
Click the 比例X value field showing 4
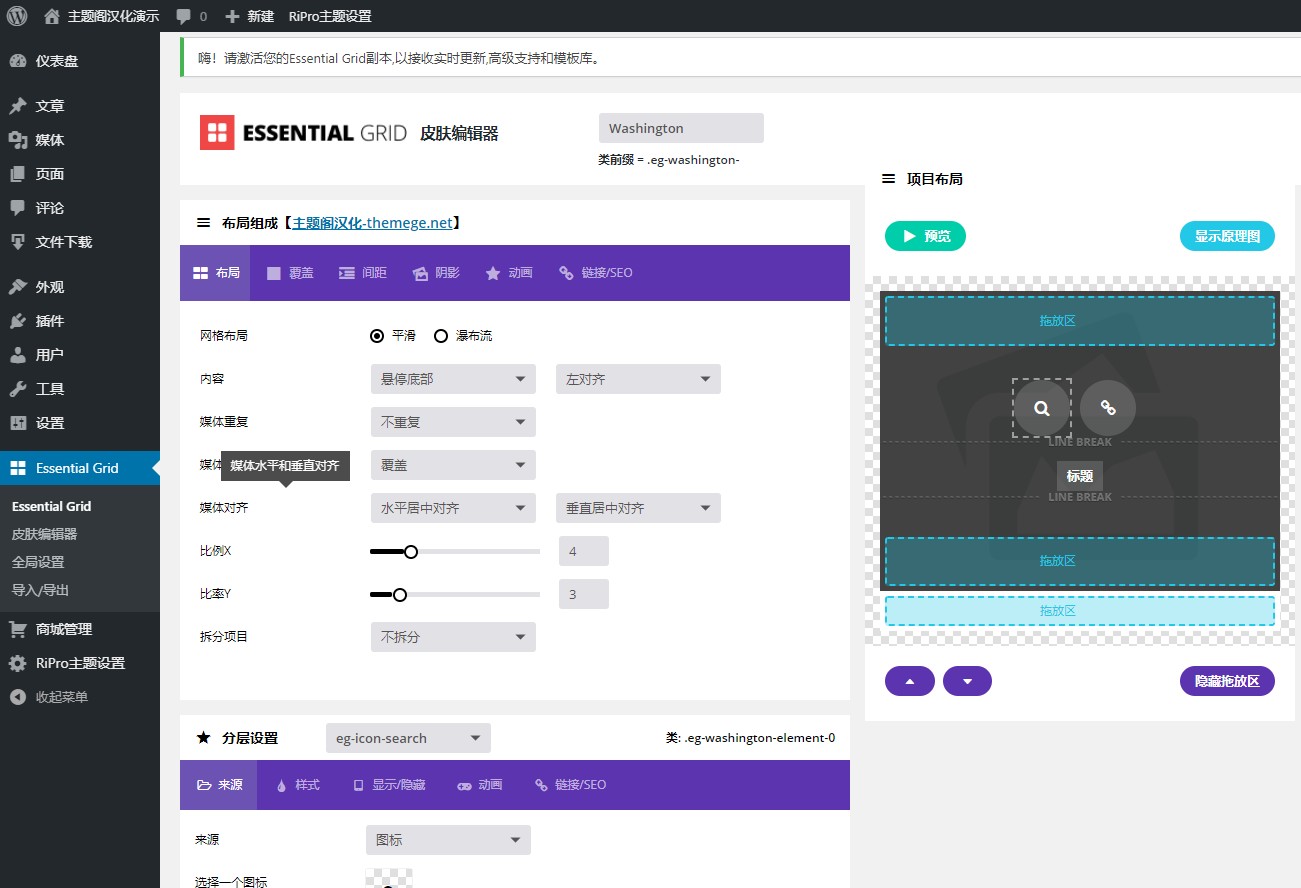[x=584, y=551]
